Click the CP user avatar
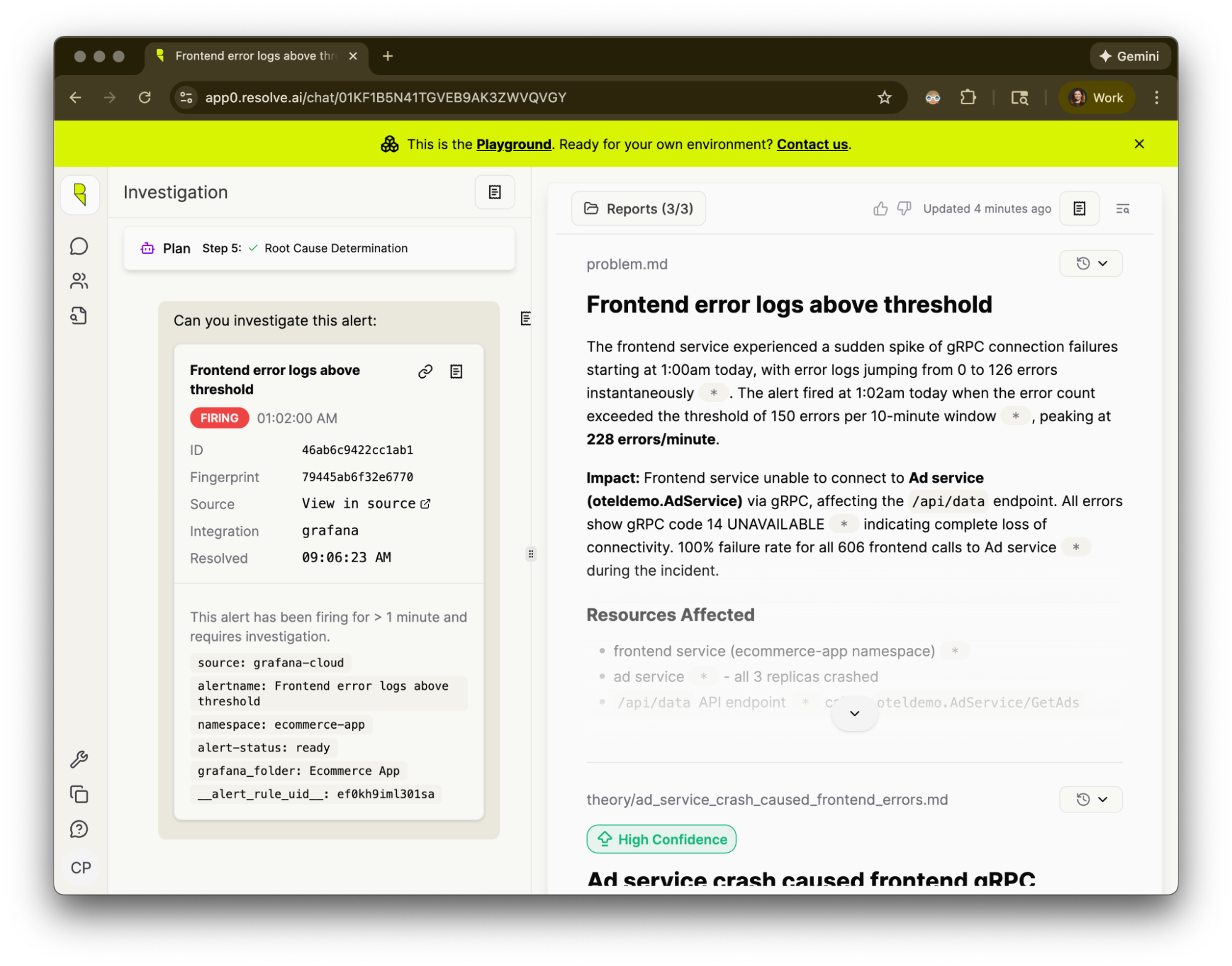Viewport: 1232px width, 966px height. pyautogui.click(x=81, y=868)
